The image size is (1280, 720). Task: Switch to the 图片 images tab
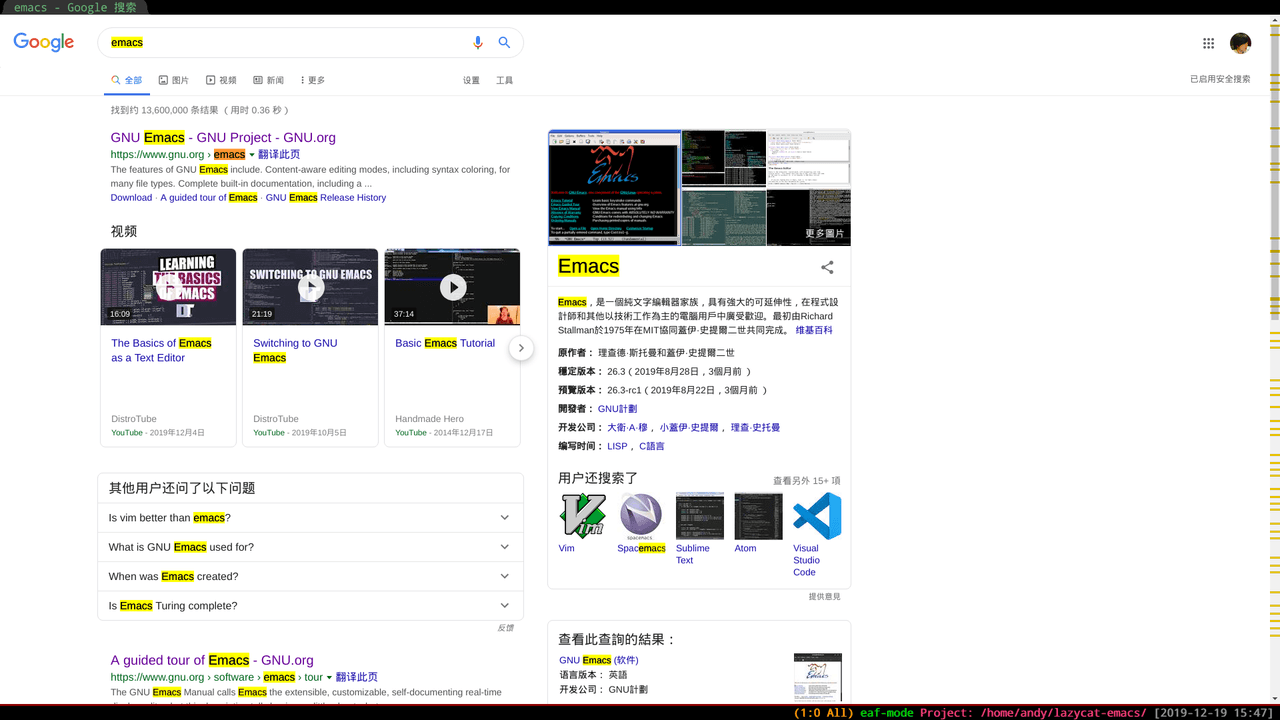pyautogui.click(x=173, y=80)
